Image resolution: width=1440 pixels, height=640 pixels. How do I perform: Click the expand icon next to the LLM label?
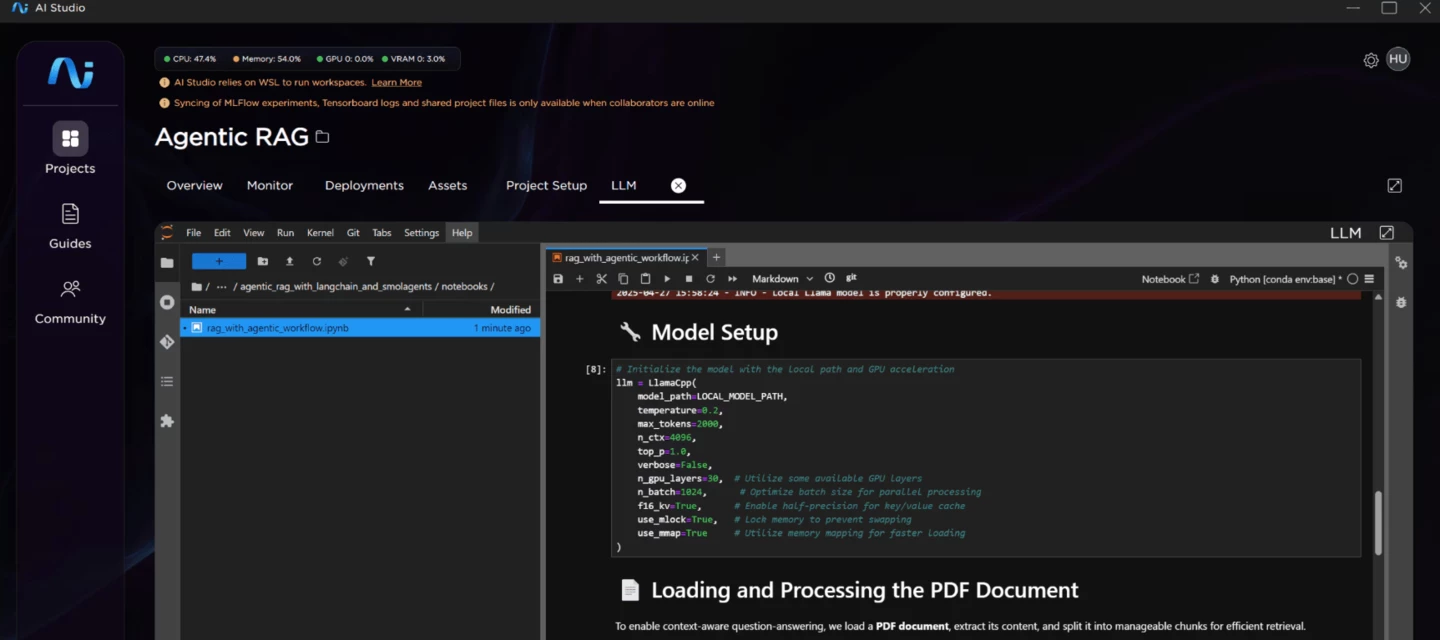pos(1386,233)
